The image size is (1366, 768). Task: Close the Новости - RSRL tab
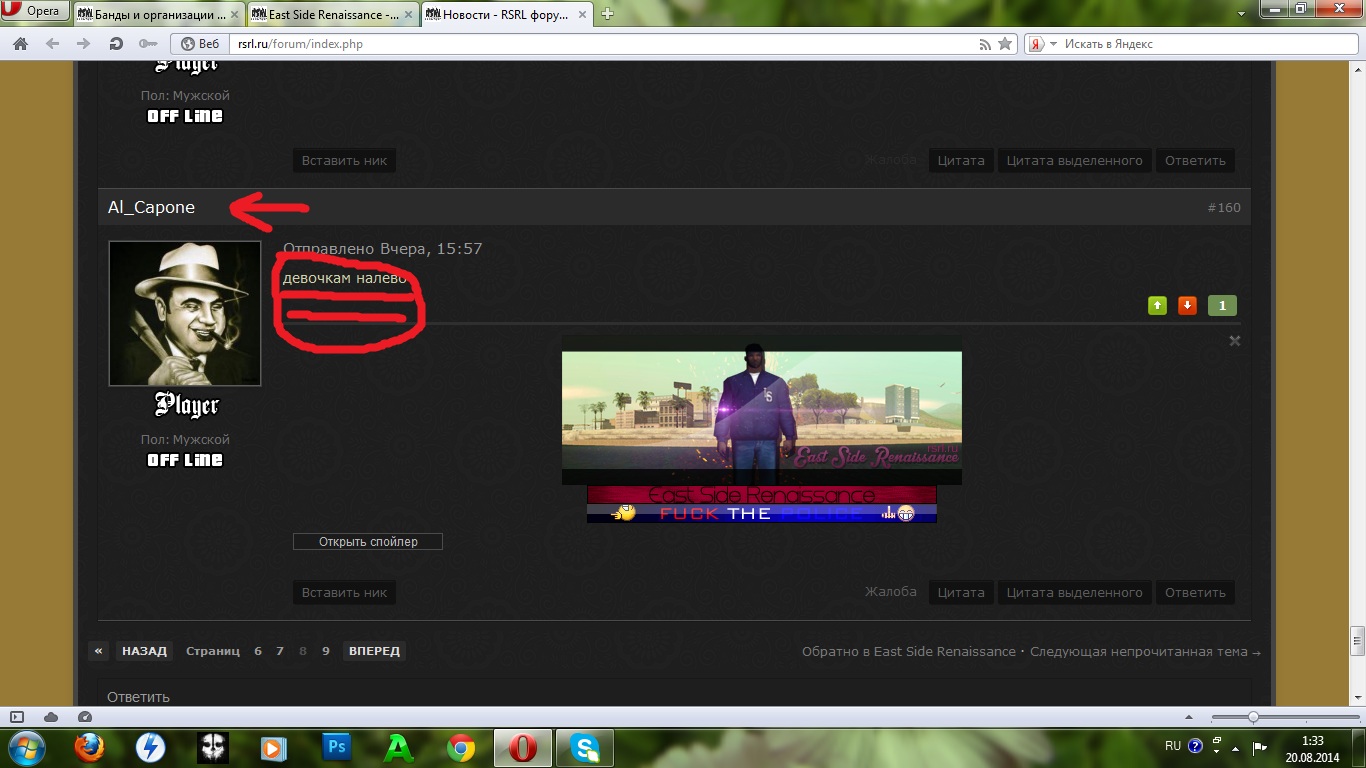click(x=582, y=15)
